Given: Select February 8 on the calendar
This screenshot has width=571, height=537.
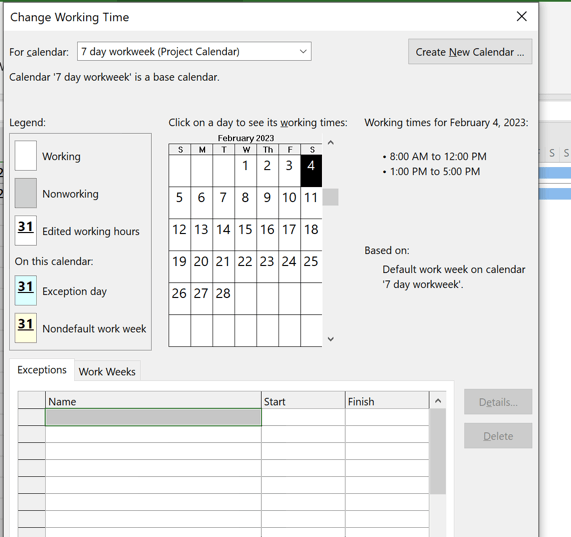Looking at the screenshot, I should tap(245, 202).
